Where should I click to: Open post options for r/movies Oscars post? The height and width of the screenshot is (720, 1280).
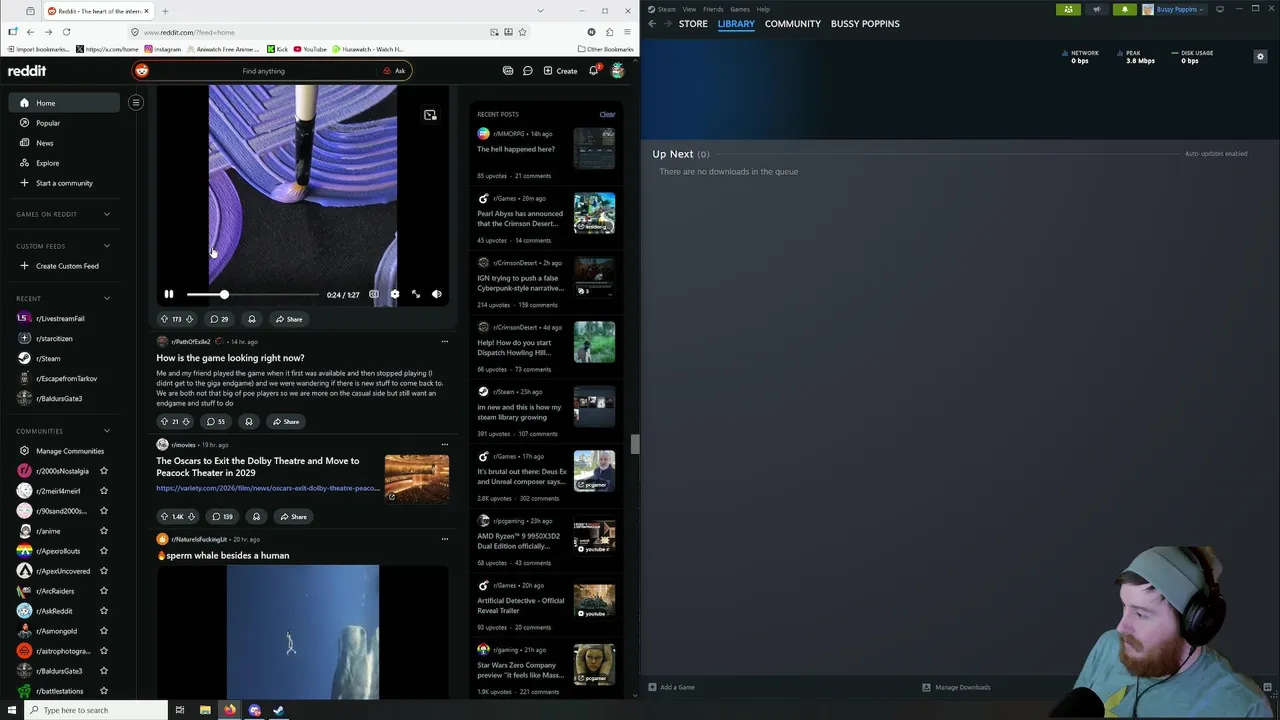445,445
